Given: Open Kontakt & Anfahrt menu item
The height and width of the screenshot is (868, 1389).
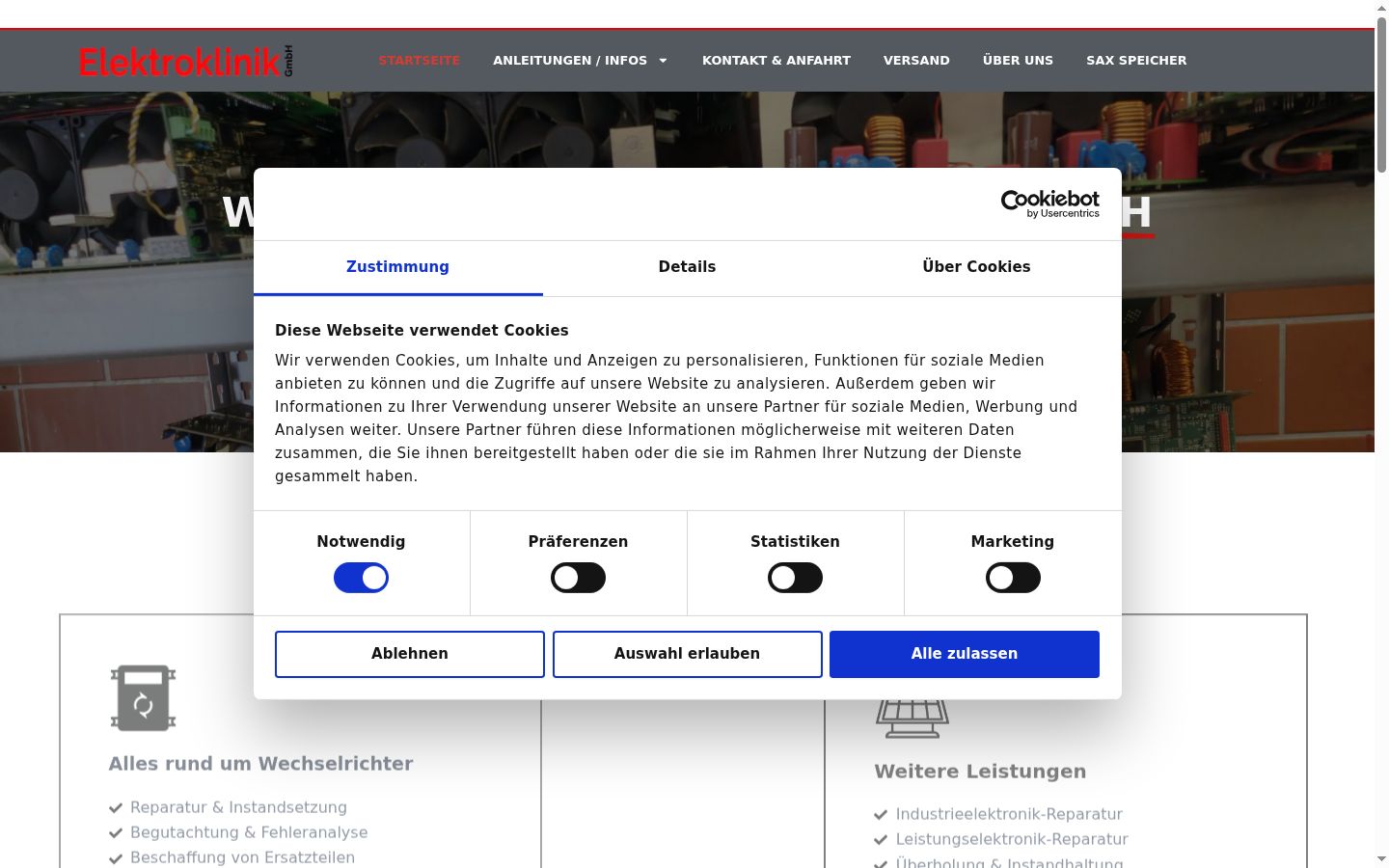Looking at the screenshot, I should (x=776, y=60).
